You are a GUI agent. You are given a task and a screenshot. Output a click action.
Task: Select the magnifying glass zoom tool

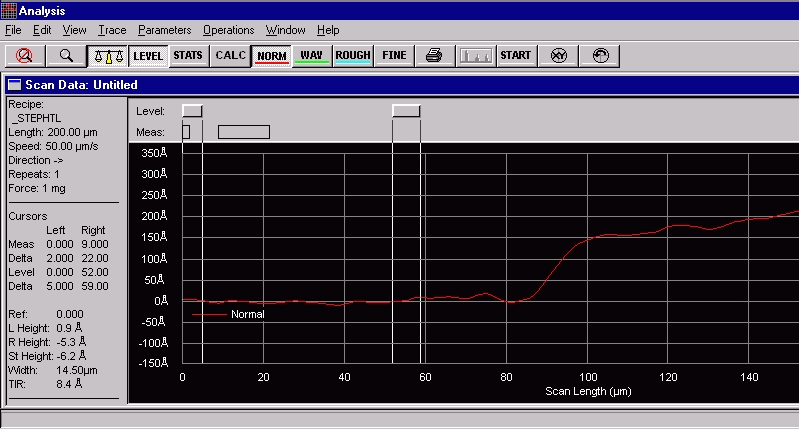point(66,55)
